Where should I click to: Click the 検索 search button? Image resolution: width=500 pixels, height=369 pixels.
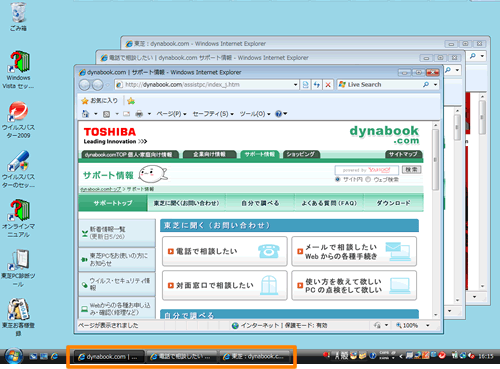[411, 170]
